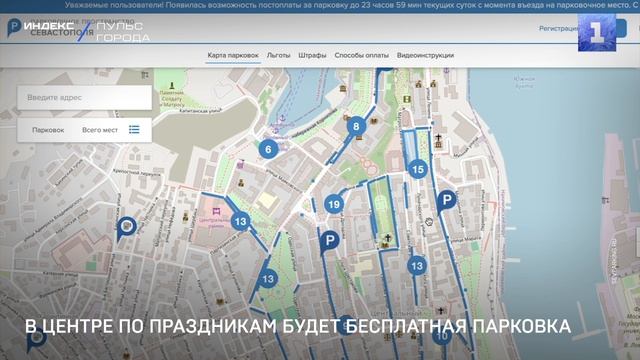
Task: Click the Центральный рынок market icon
Action: click(x=216, y=211)
